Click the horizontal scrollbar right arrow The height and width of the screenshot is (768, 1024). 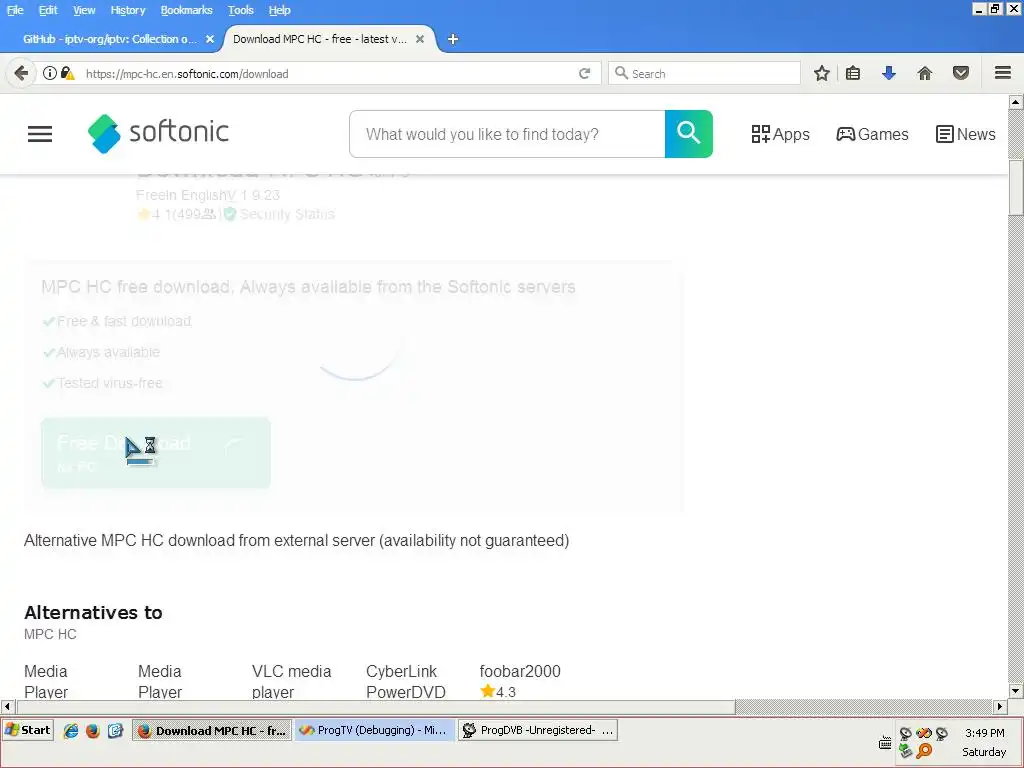coord(1000,706)
